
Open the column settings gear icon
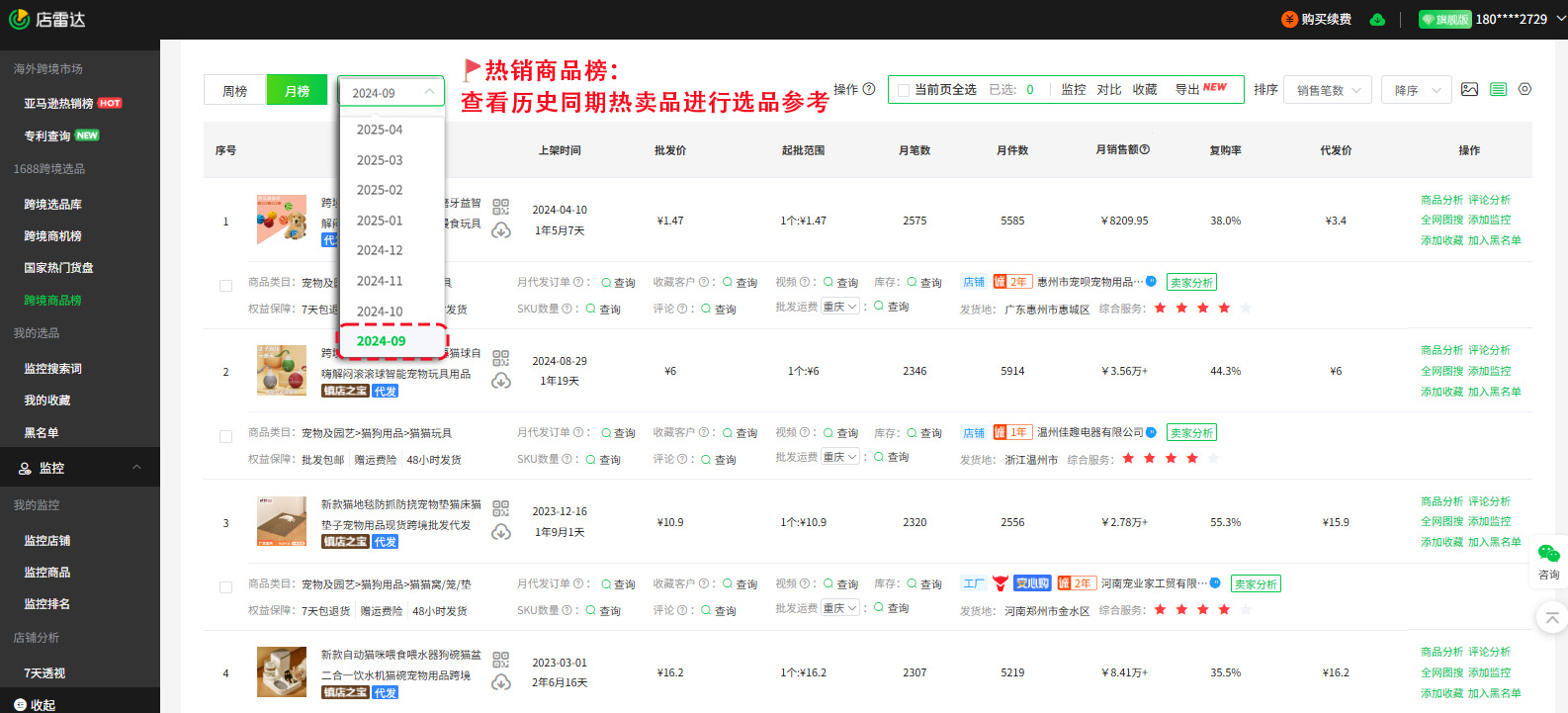click(x=1524, y=89)
